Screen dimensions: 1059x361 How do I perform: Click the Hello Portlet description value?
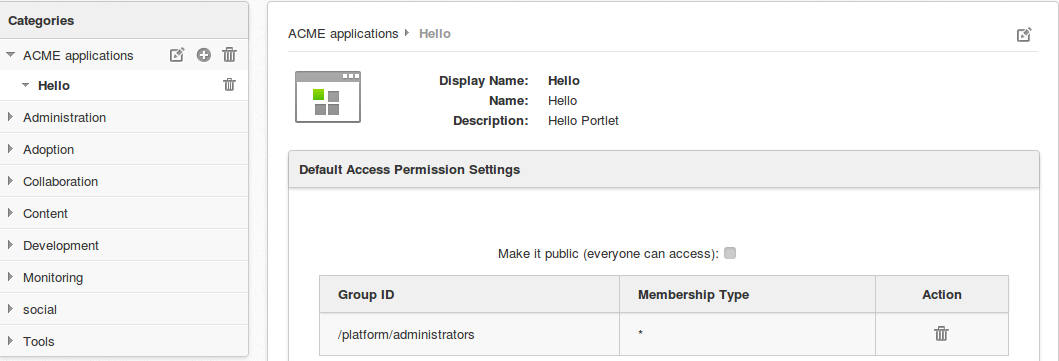pyautogui.click(x=584, y=121)
